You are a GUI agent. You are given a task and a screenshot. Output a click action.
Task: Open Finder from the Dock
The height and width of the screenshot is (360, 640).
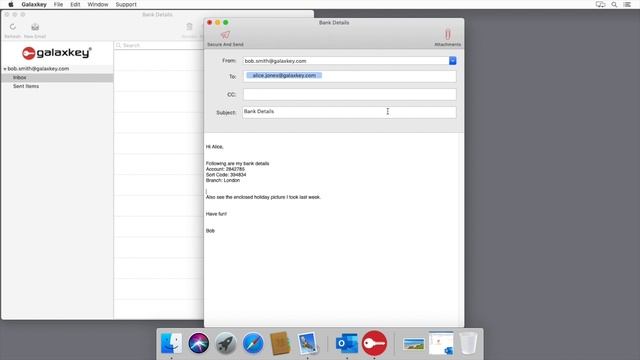(x=171, y=343)
